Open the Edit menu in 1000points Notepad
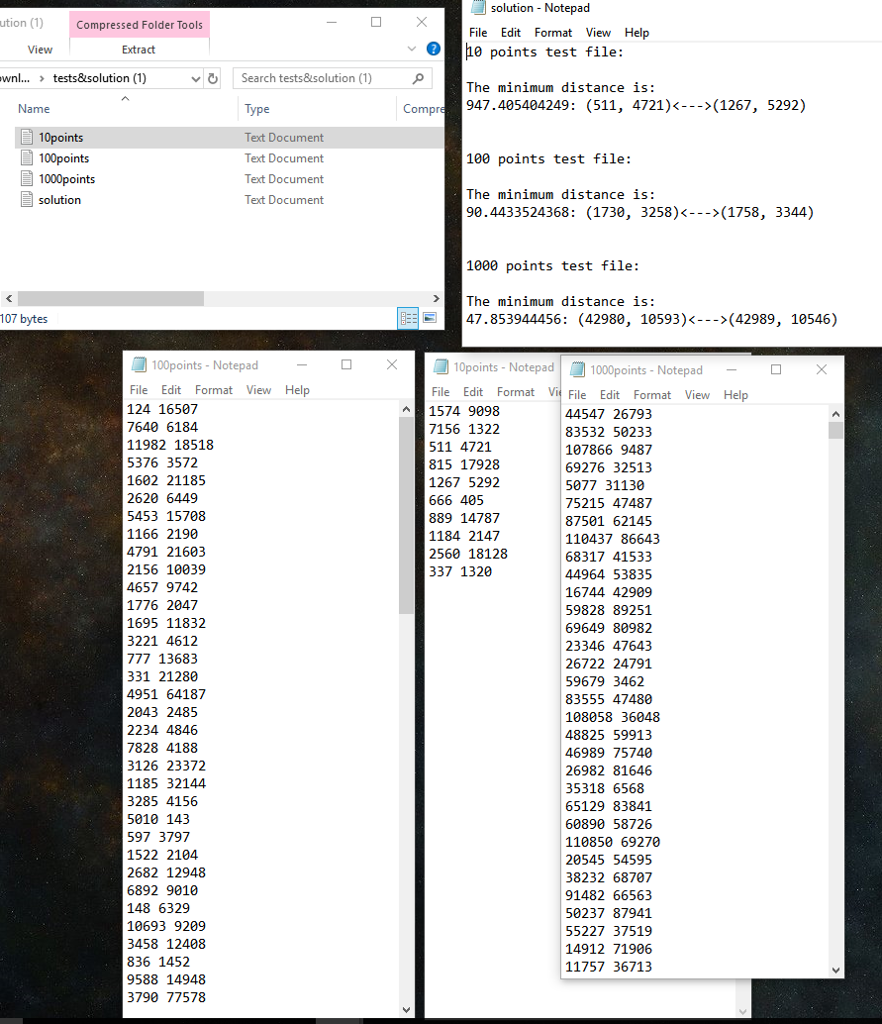The width and height of the screenshot is (882, 1024). [x=610, y=394]
